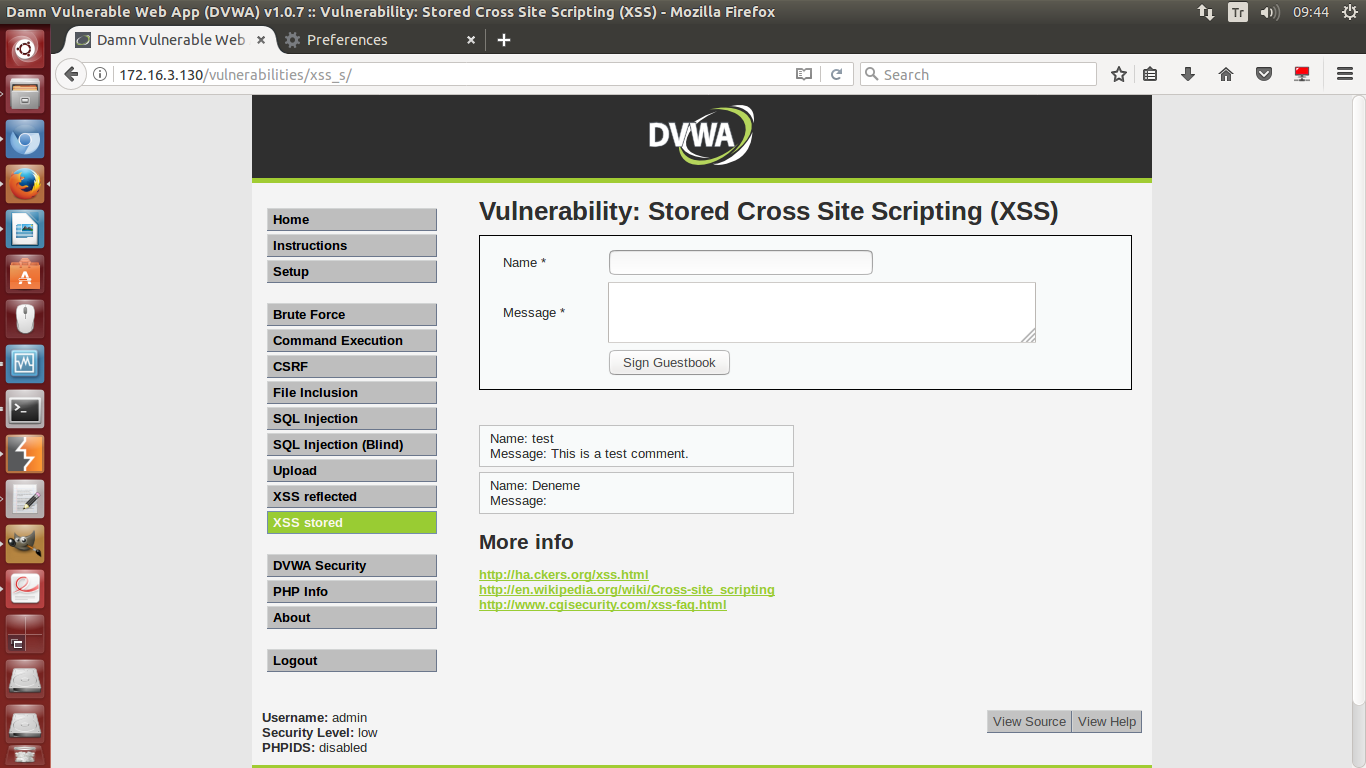1366x768 pixels.
Task: Open Terminal from launcher
Action: tap(25, 409)
